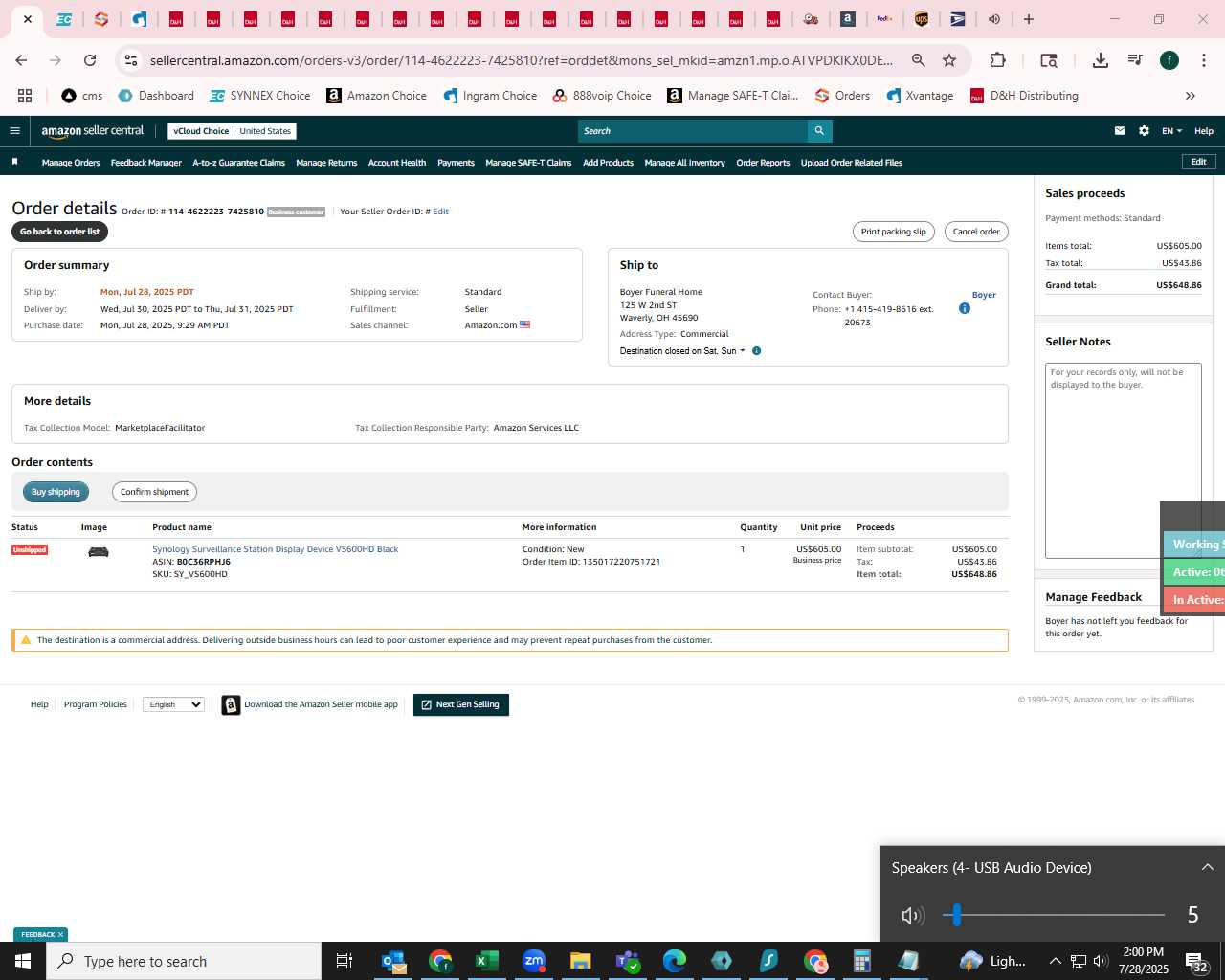The width and height of the screenshot is (1225, 980).
Task: Bookmark this page with the star icon
Action: (x=949, y=60)
